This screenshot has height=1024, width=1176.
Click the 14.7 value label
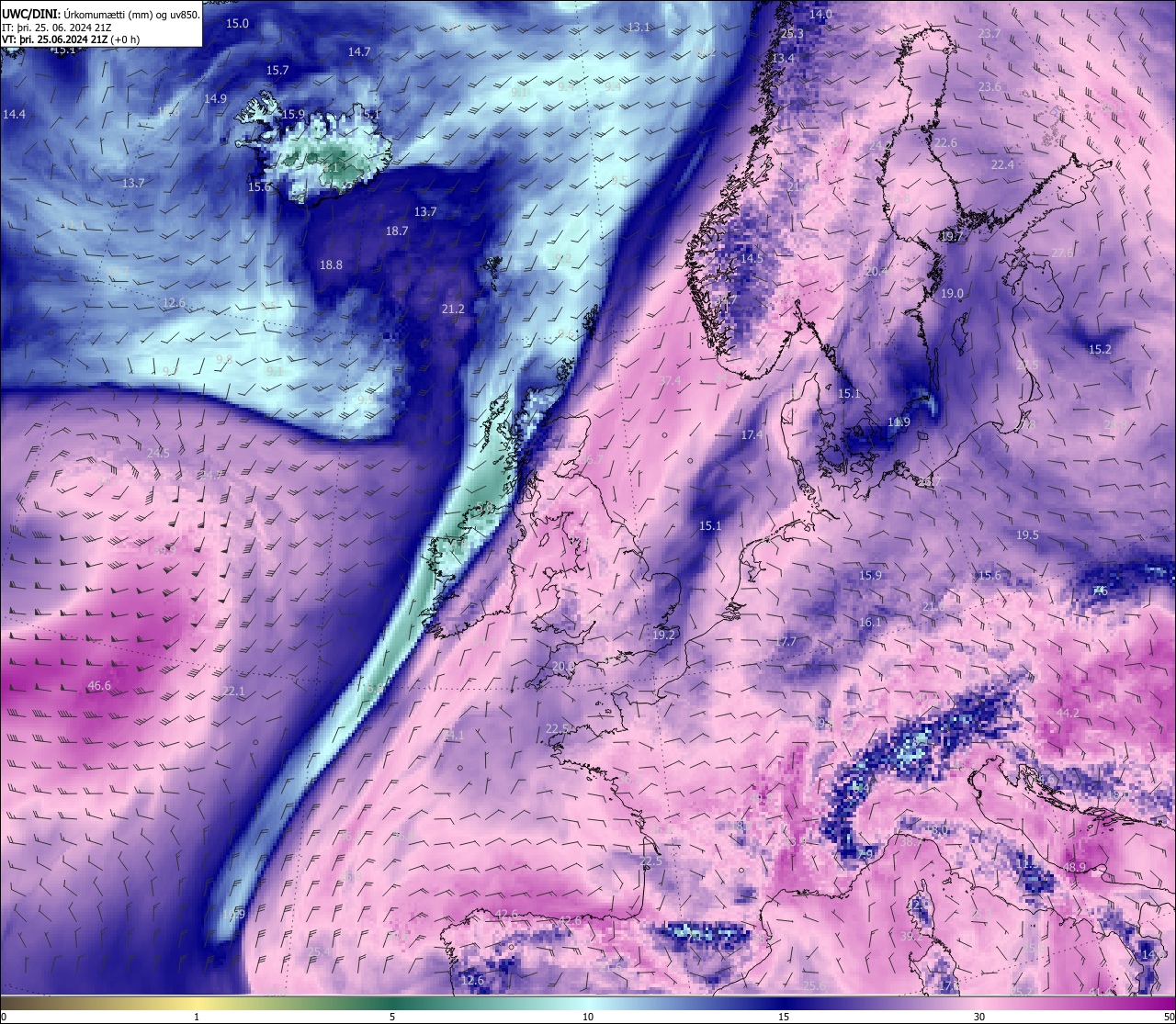click(359, 51)
